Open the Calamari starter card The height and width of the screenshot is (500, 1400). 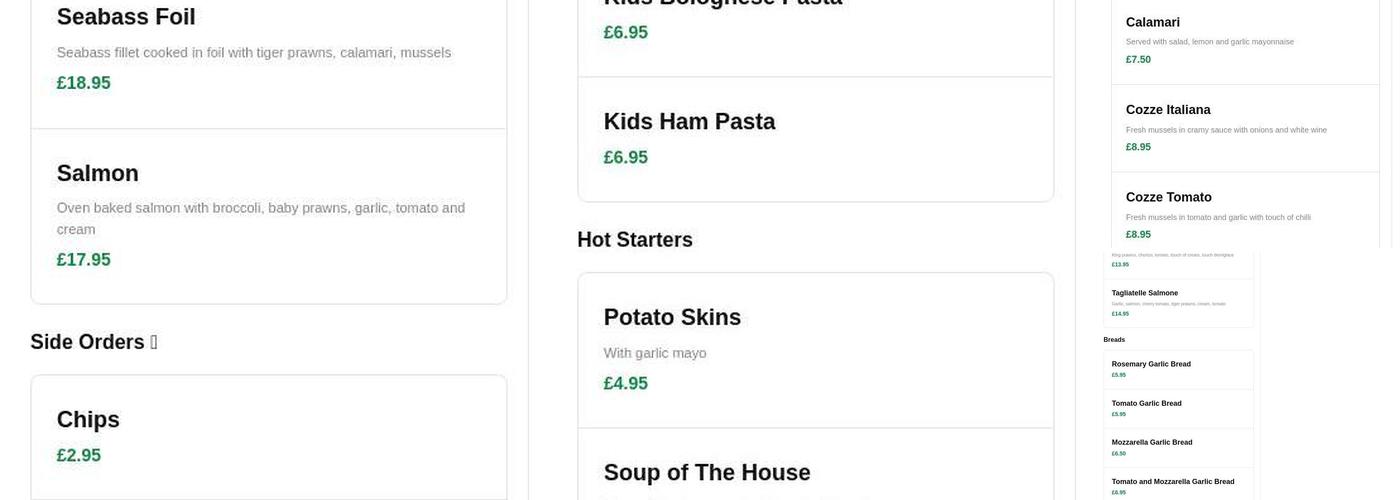[1152, 22]
